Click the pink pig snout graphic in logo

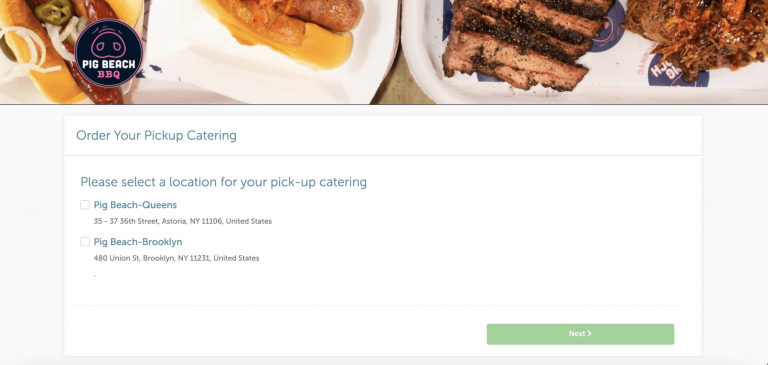109,45
